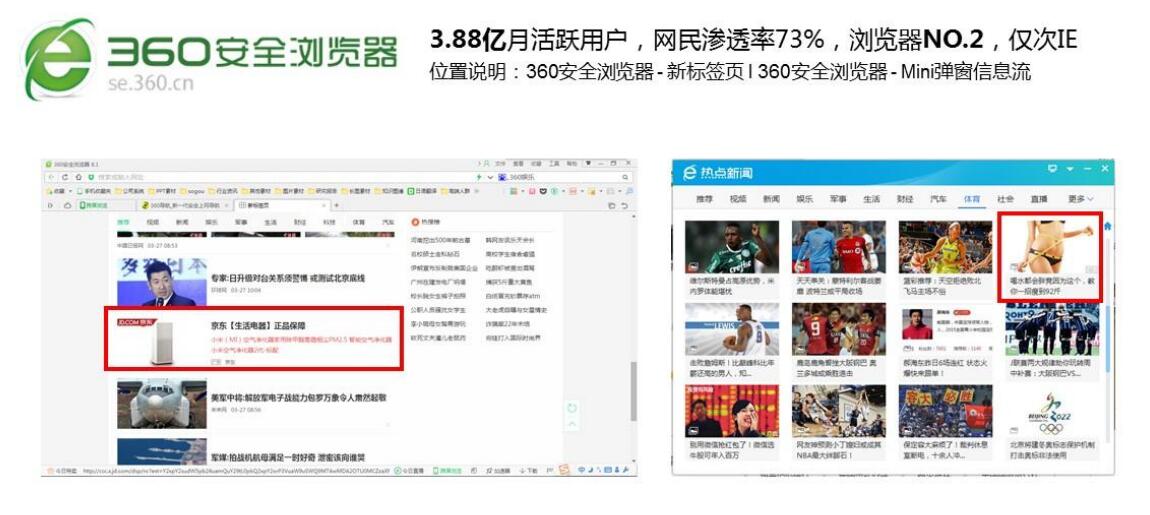Add a new browser tab with plus button

tap(337, 205)
